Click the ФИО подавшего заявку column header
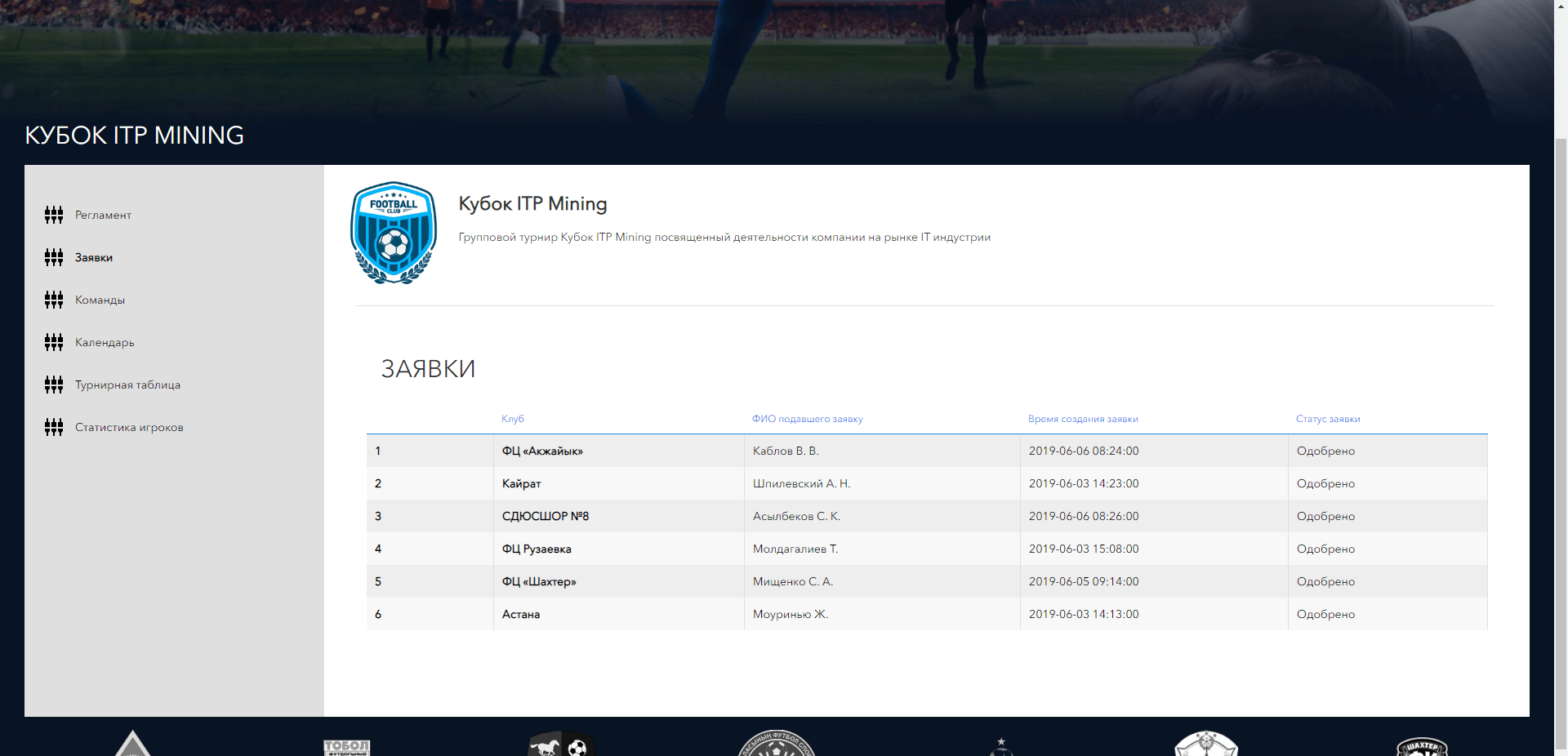This screenshot has height=756, width=1568. [807, 419]
